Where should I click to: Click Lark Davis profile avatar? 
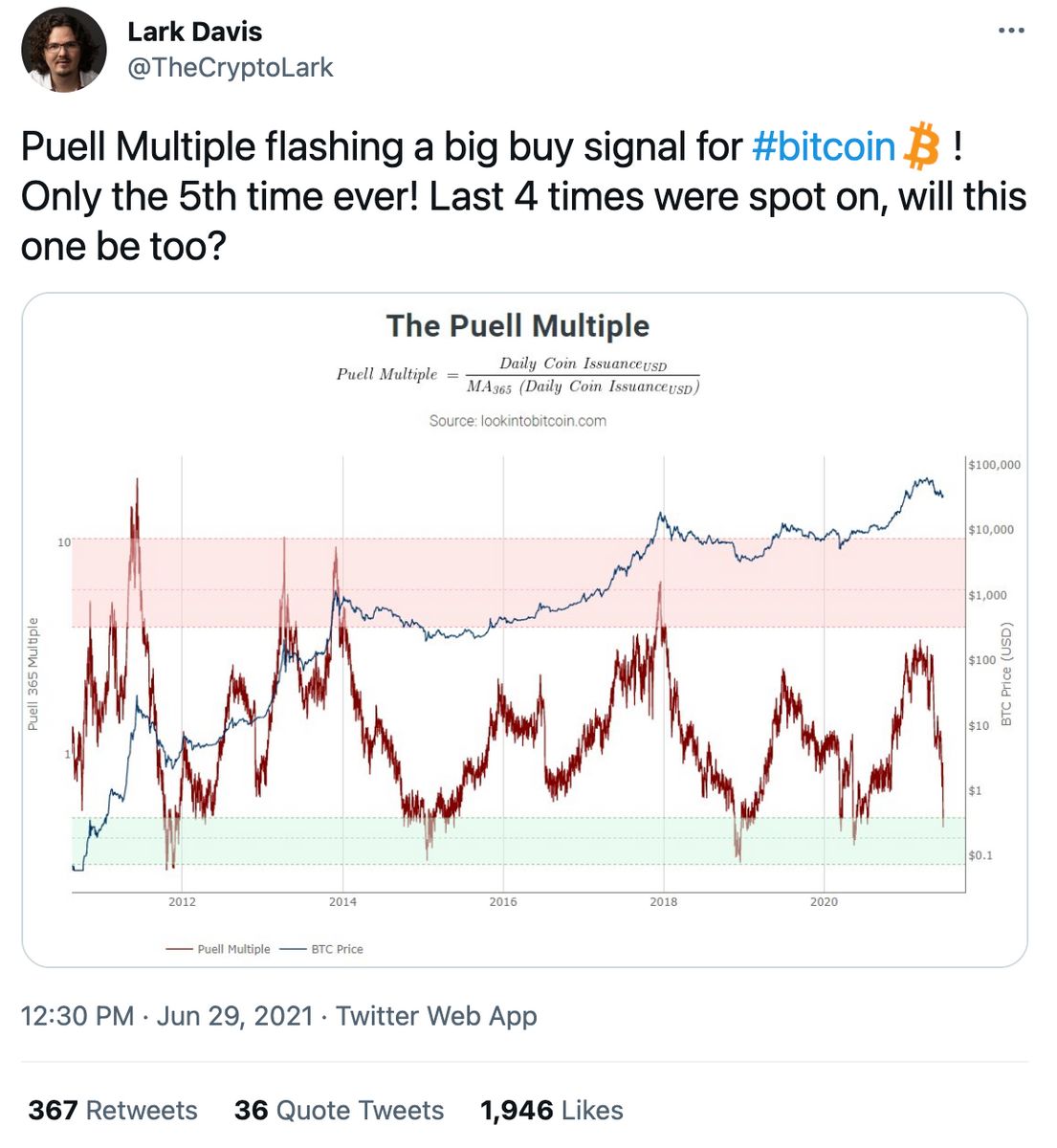point(63,50)
